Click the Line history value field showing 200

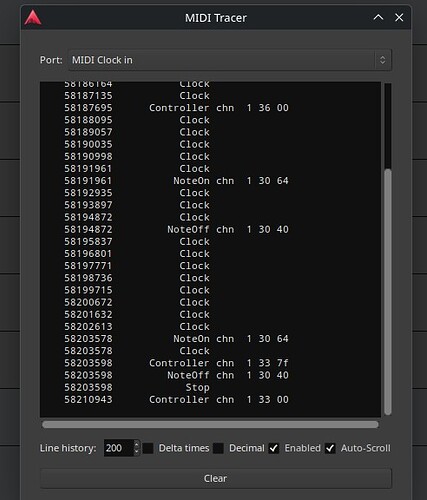tap(119, 448)
